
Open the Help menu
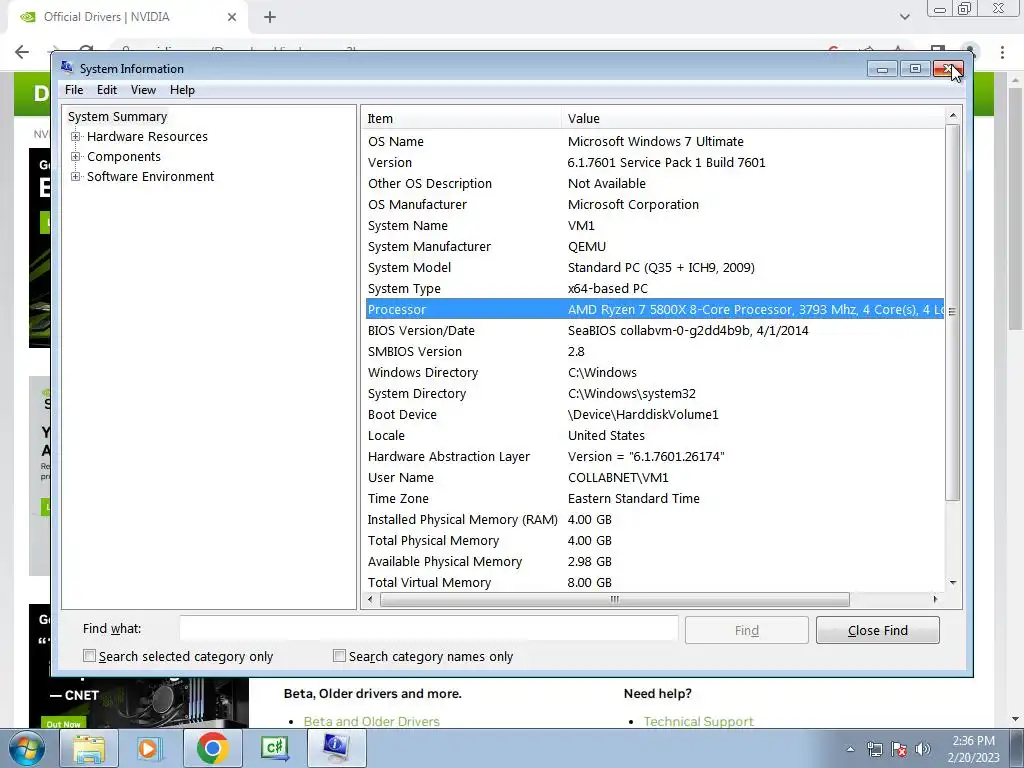(x=182, y=90)
